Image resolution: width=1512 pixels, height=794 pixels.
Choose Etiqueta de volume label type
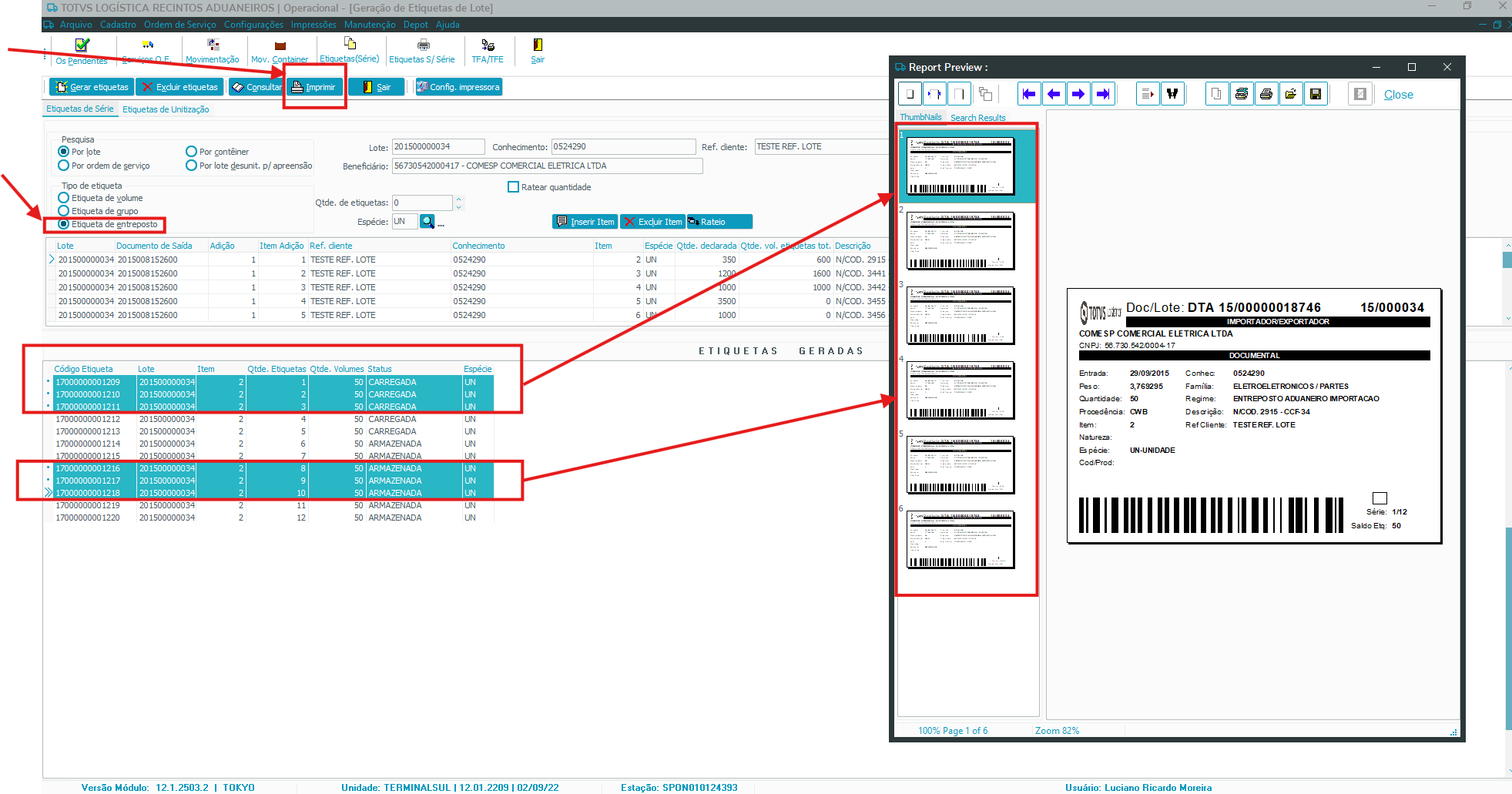click(x=64, y=198)
